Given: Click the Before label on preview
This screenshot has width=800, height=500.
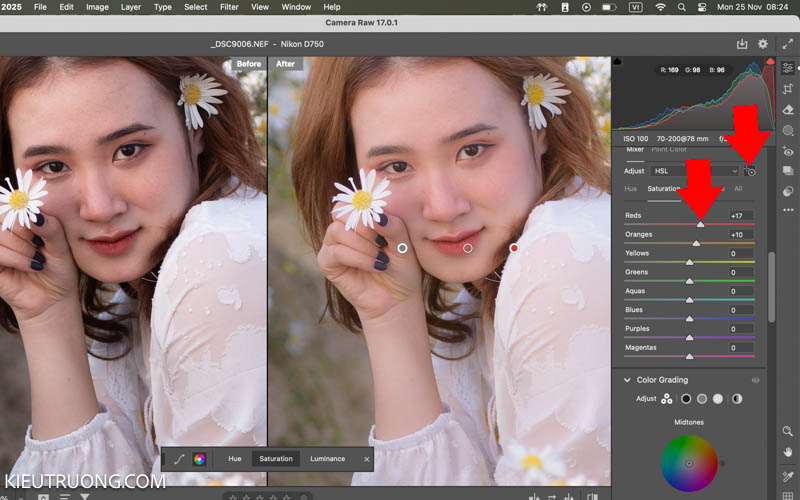Looking at the screenshot, I should 249,64.
